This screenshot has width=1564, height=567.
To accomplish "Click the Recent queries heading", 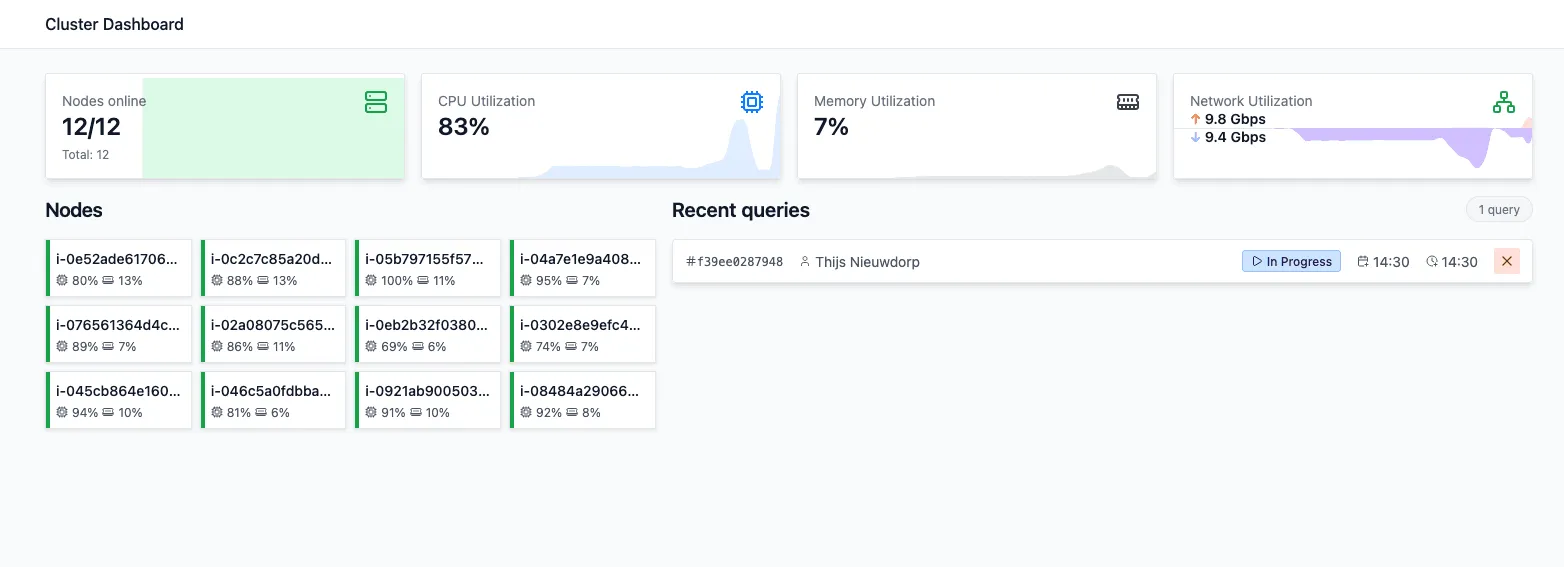I will pos(741,210).
